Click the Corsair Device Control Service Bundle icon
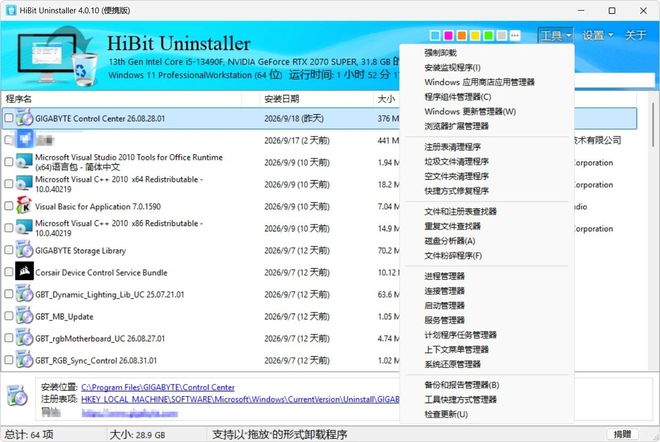Image resolution: width=660 pixels, height=442 pixels. pos(24,272)
